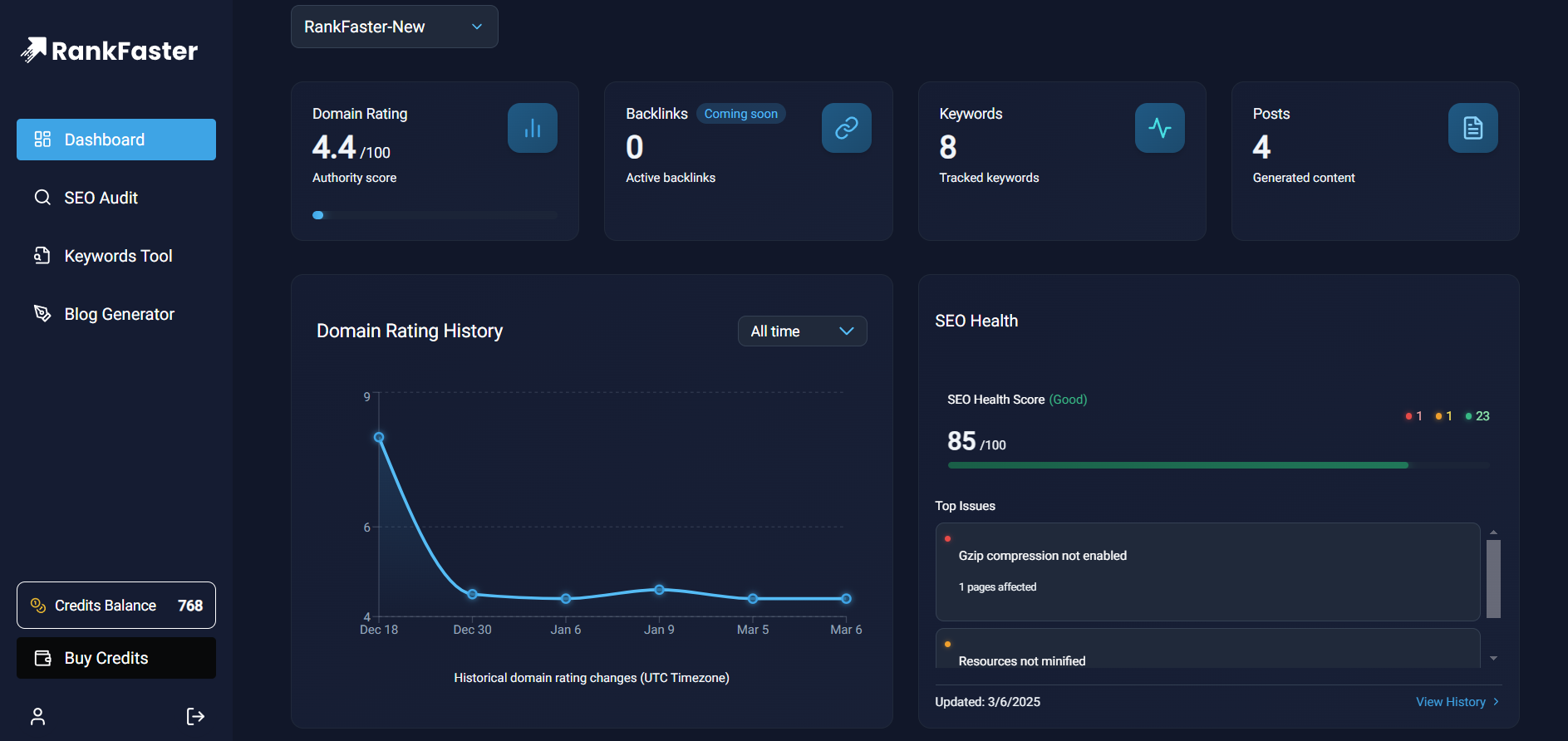The image size is (1568, 741).
Task: Click the Credits Balance coins icon
Action: pyautogui.click(x=38, y=606)
